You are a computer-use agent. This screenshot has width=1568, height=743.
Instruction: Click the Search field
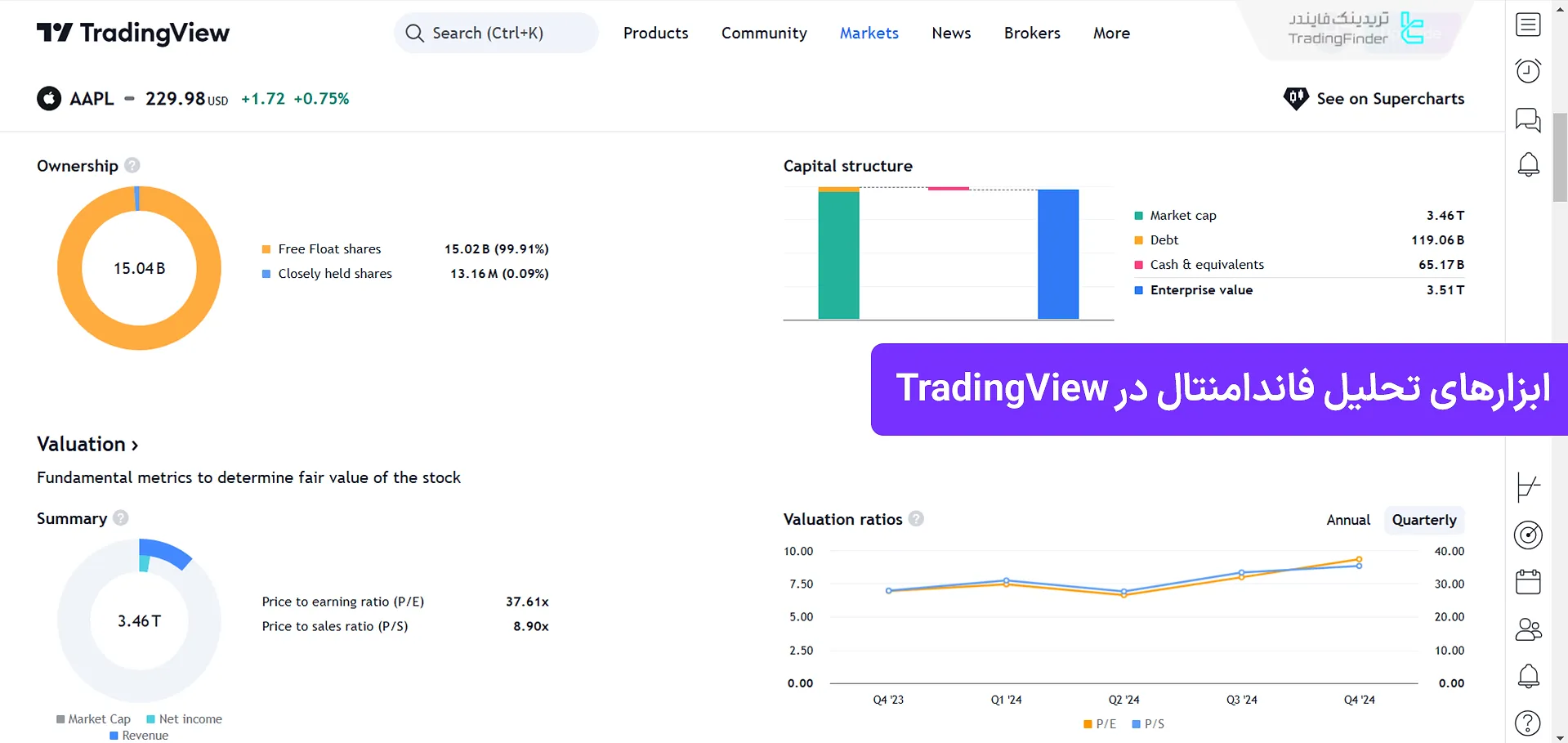pyautogui.click(x=495, y=33)
